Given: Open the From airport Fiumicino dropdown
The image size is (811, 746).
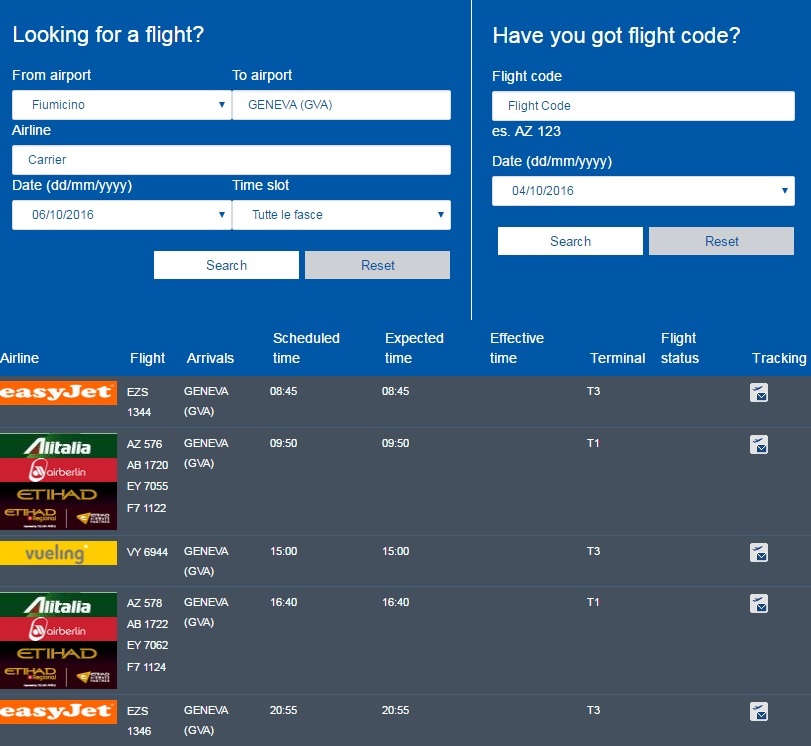Looking at the screenshot, I should [121, 105].
